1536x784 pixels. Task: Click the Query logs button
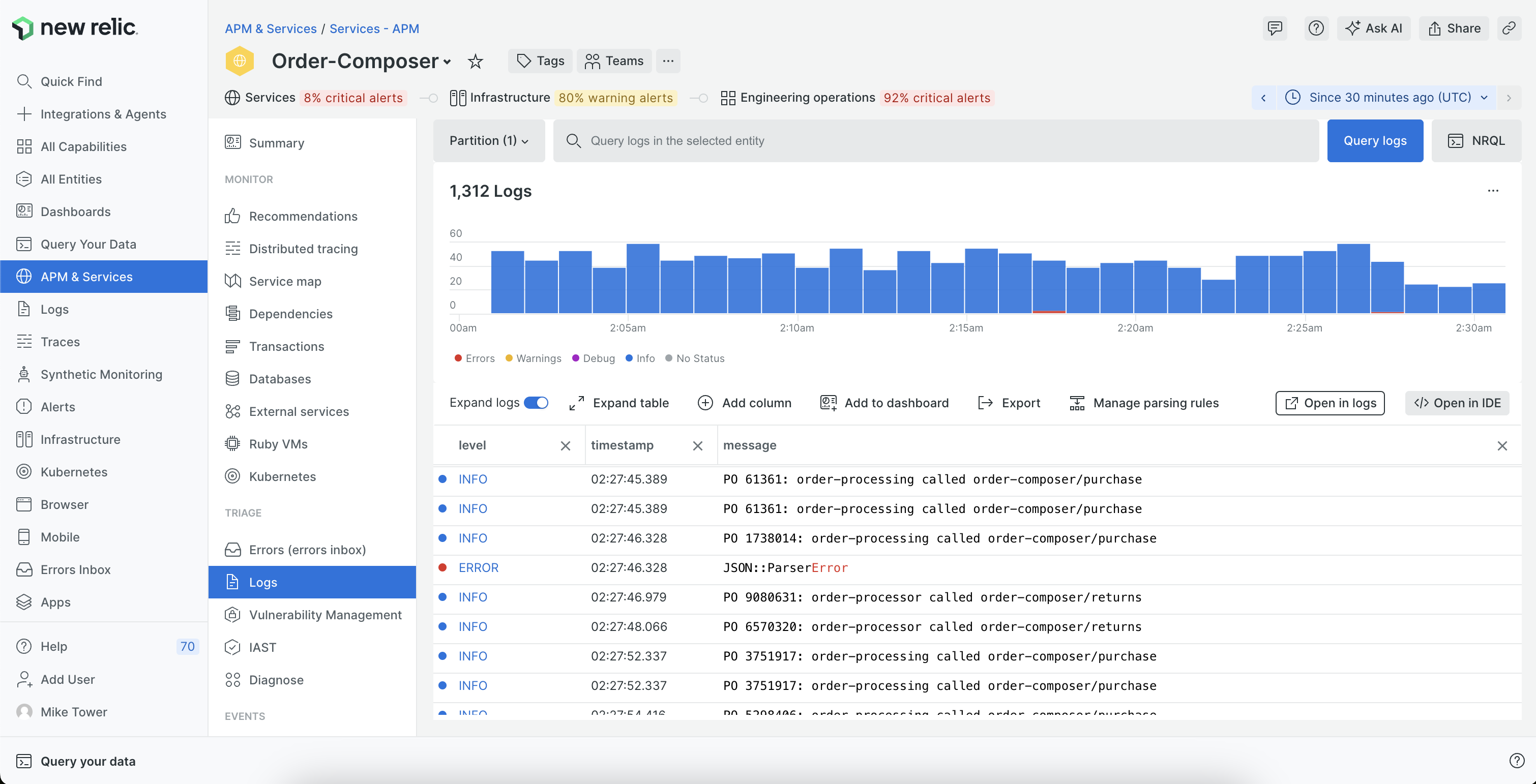pos(1374,141)
